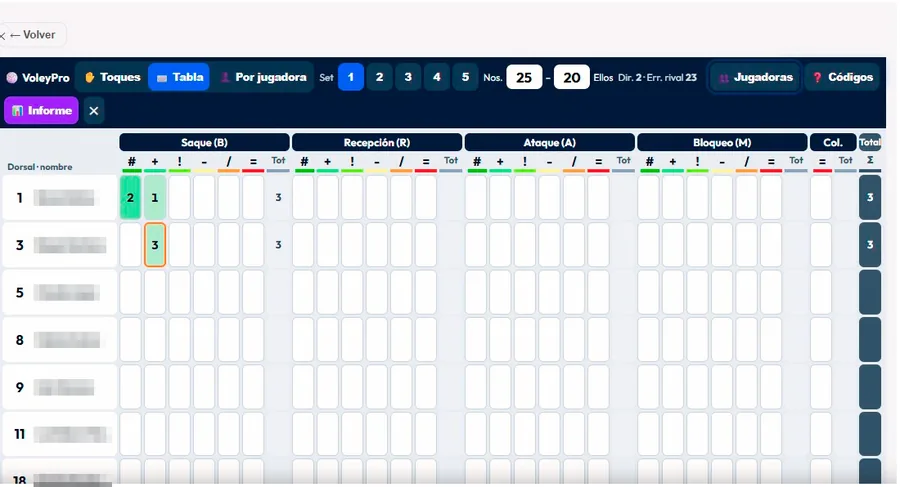900x487 pixels.
Task: Click the Bloqueo (M) section header
Action: click(722, 142)
